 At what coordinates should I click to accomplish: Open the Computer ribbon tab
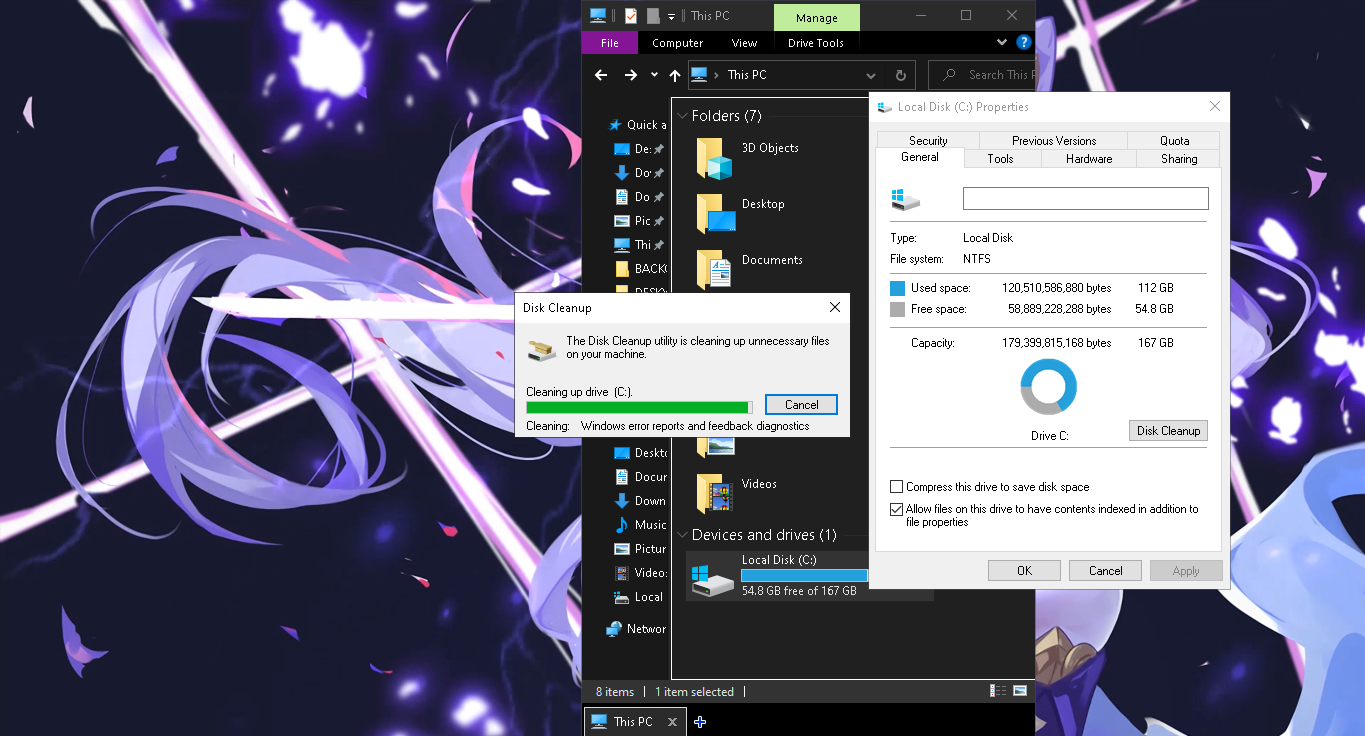677,43
